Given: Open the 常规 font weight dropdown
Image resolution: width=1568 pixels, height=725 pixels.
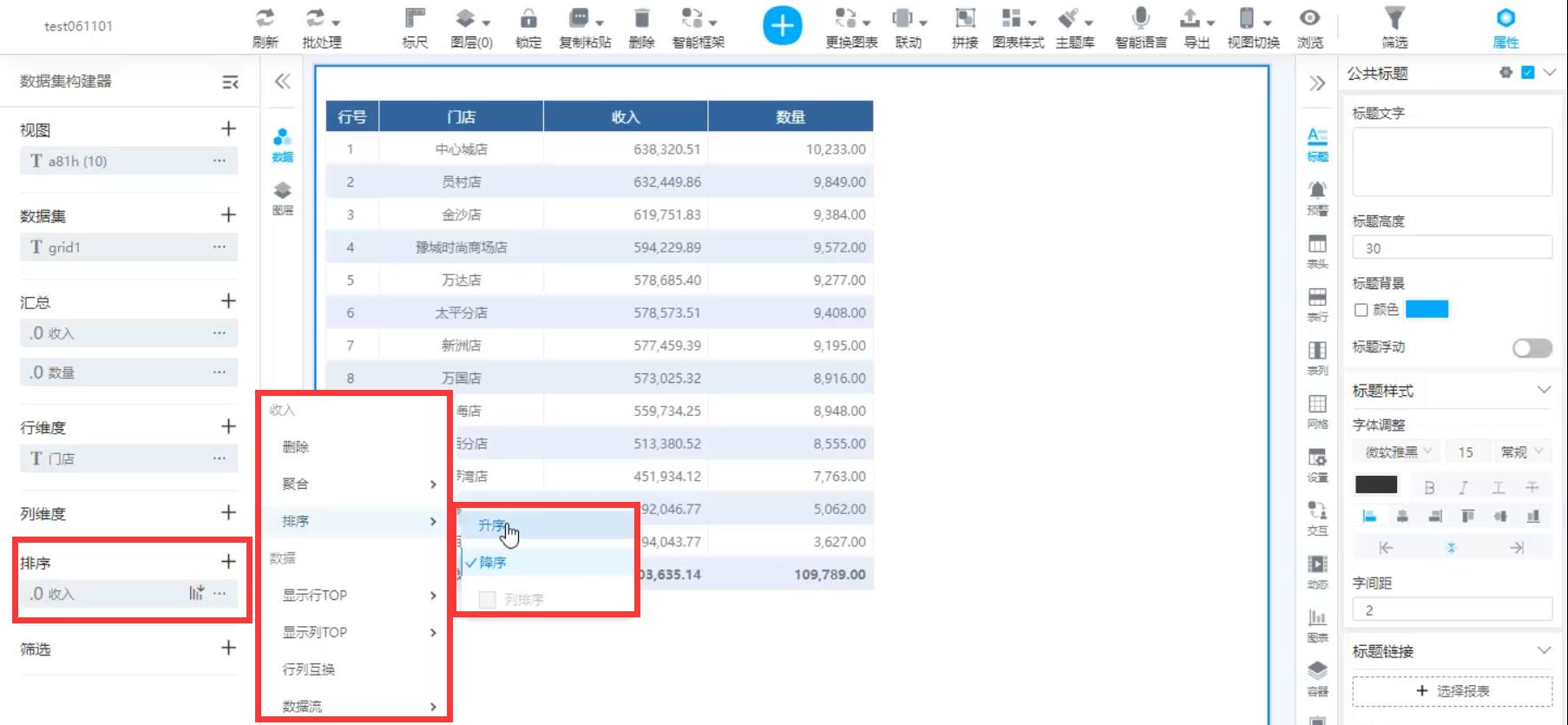Looking at the screenshot, I should pos(1523,451).
